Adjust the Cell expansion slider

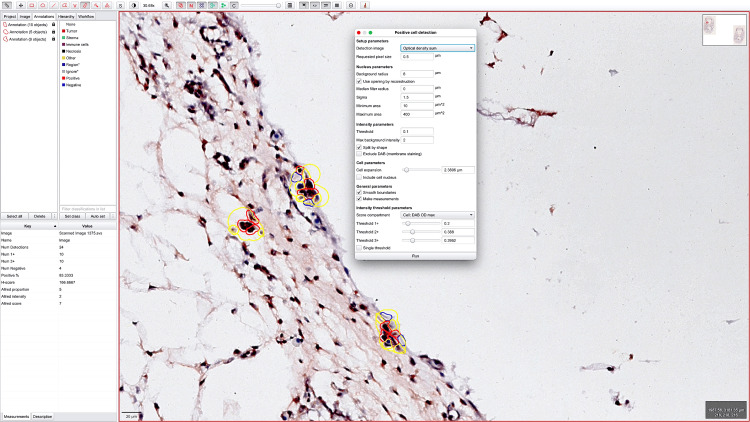421,170
